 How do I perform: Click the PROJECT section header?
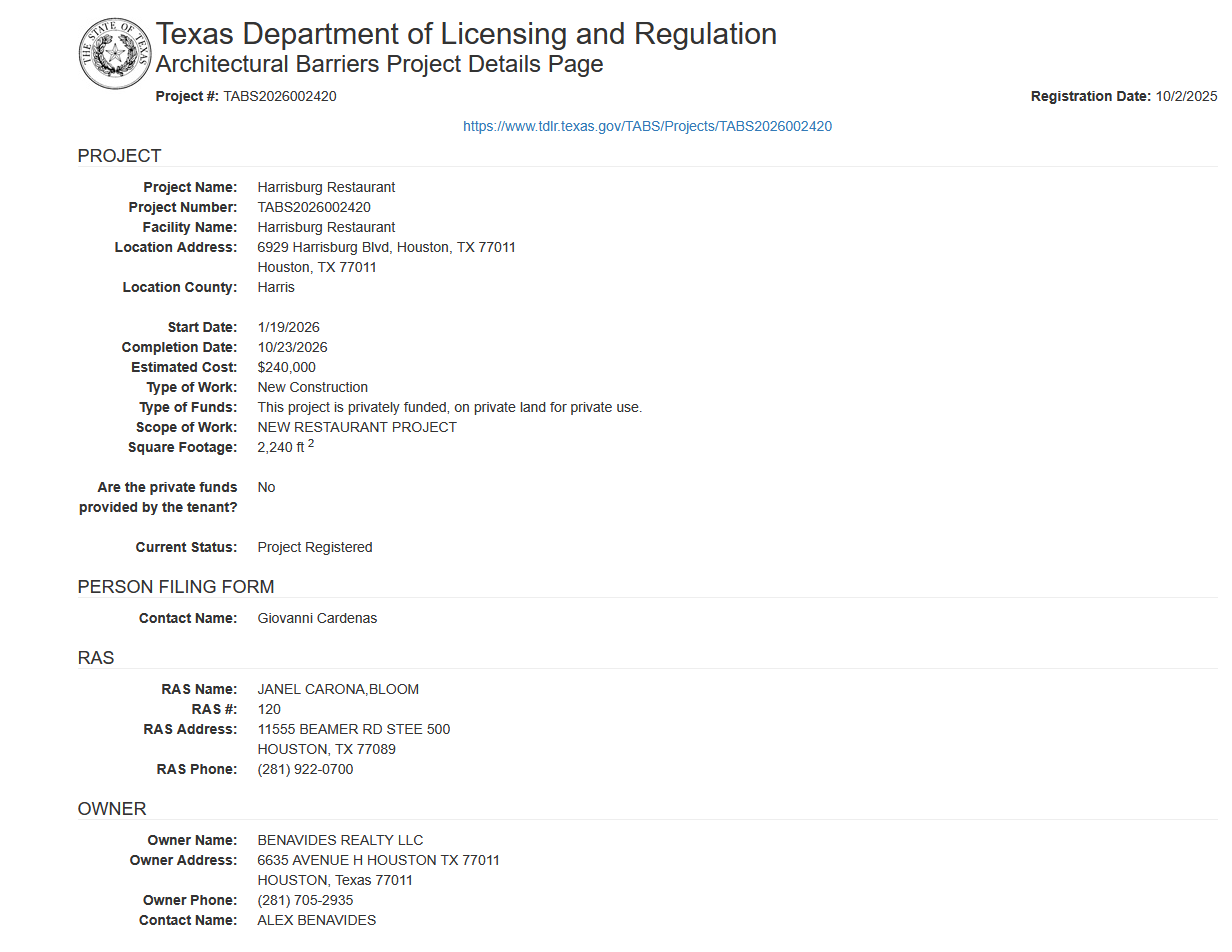point(119,156)
